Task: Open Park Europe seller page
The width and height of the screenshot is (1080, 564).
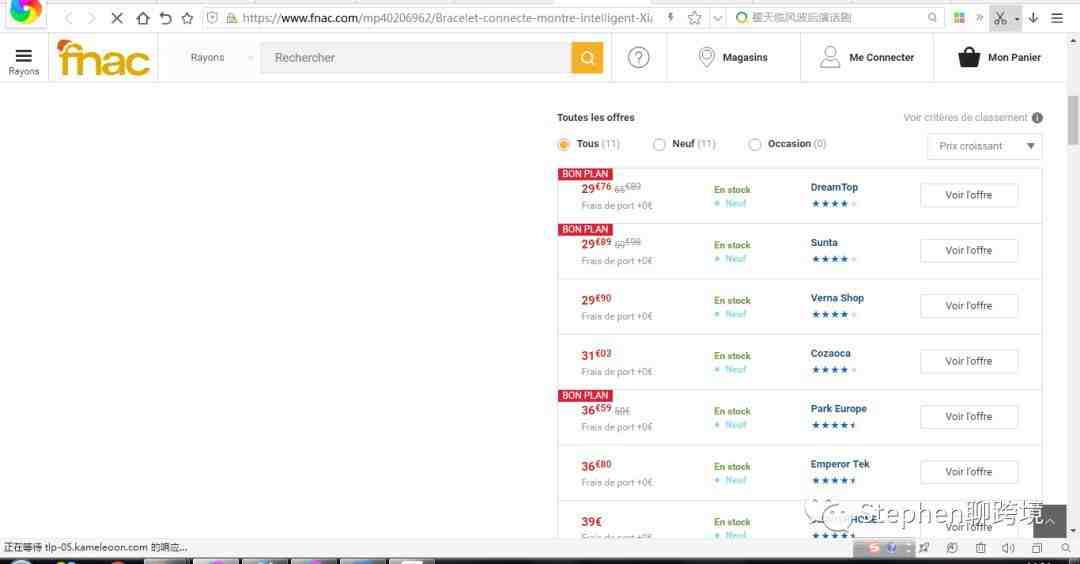Action: point(838,408)
